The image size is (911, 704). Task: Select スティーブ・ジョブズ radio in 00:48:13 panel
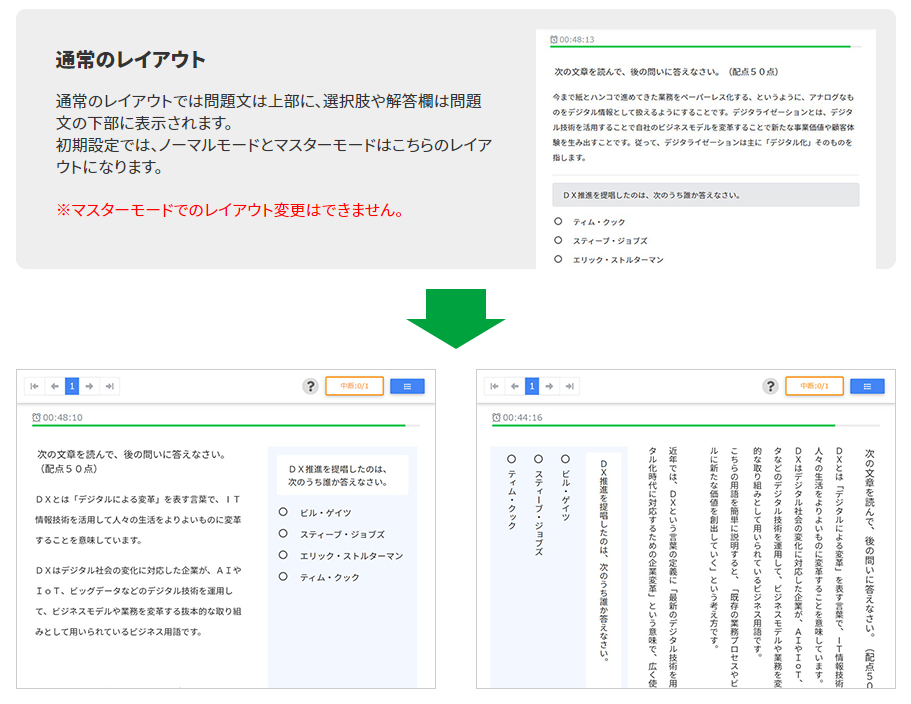tap(558, 240)
